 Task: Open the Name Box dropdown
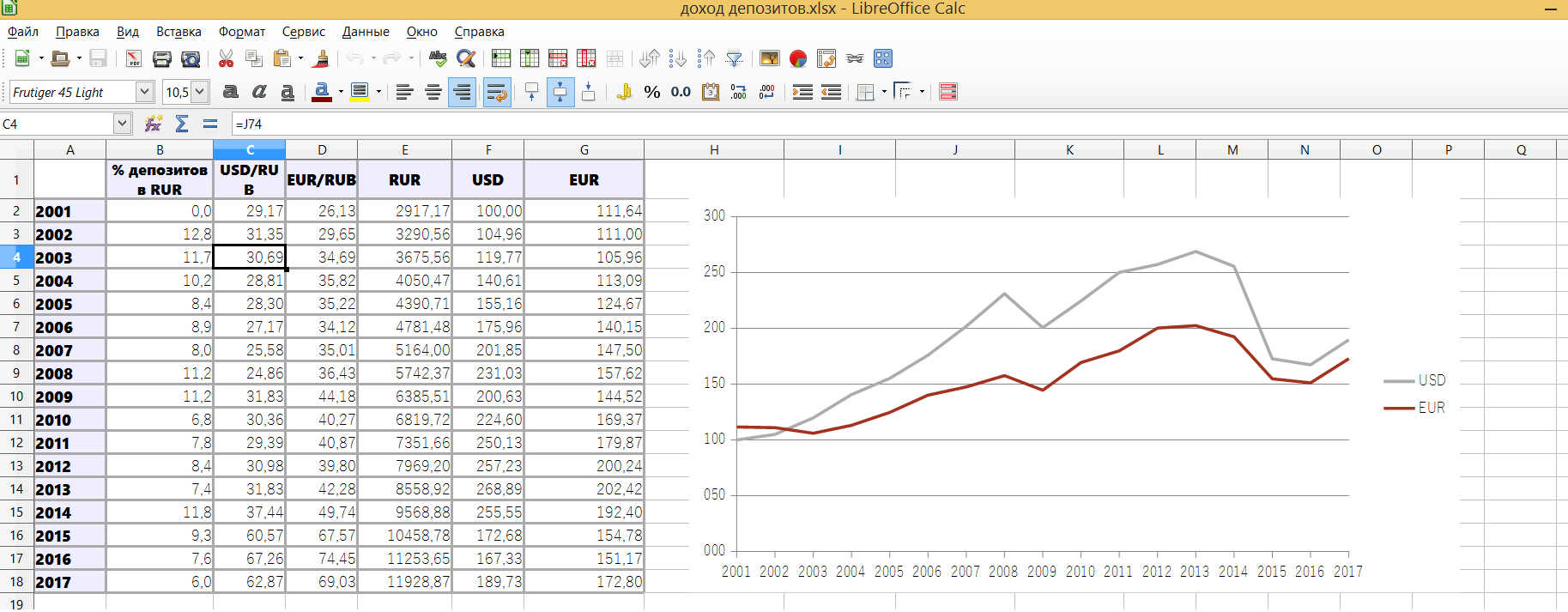coord(122,124)
